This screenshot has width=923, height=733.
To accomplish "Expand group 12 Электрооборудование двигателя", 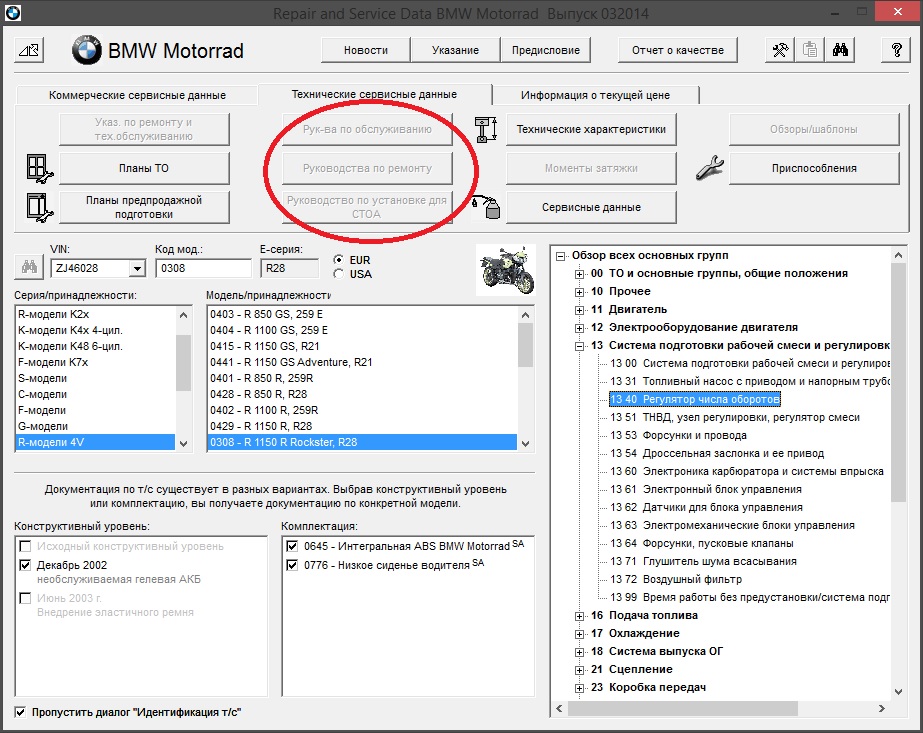I will point(579,328).
